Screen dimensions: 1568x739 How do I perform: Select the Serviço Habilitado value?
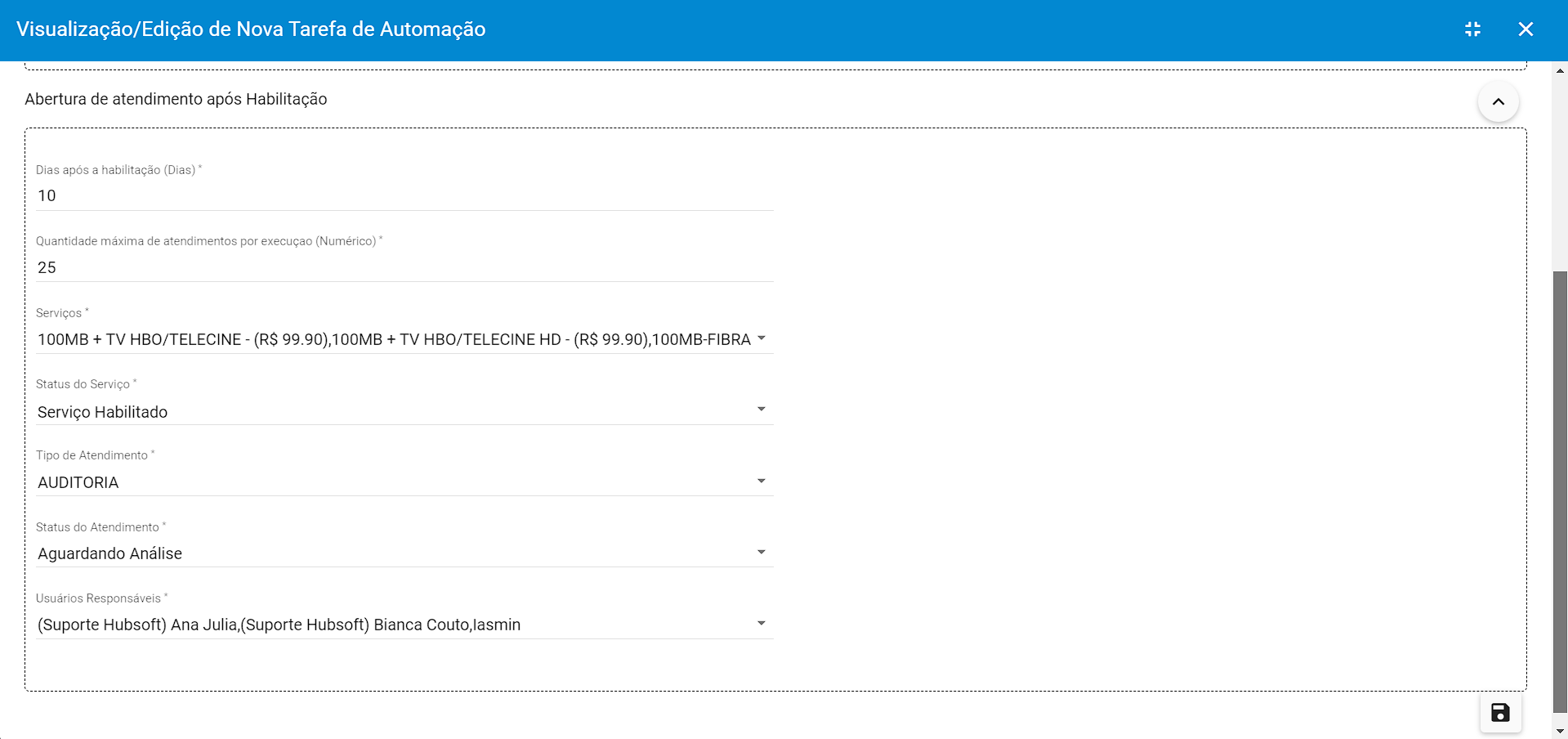pyautogui.click(x=103, y=412)
